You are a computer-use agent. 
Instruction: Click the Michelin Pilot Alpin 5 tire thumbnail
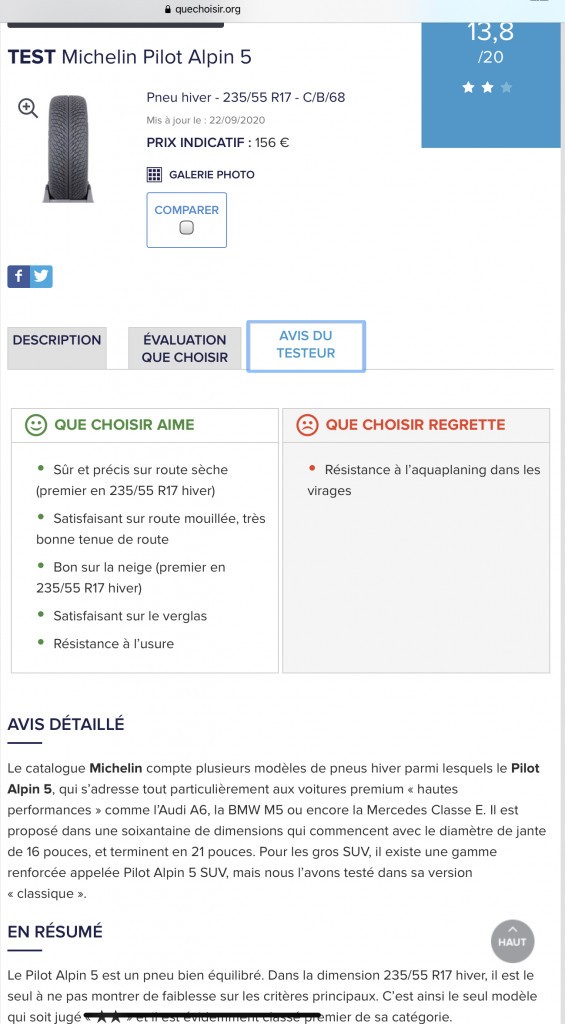tap(69, 148)
